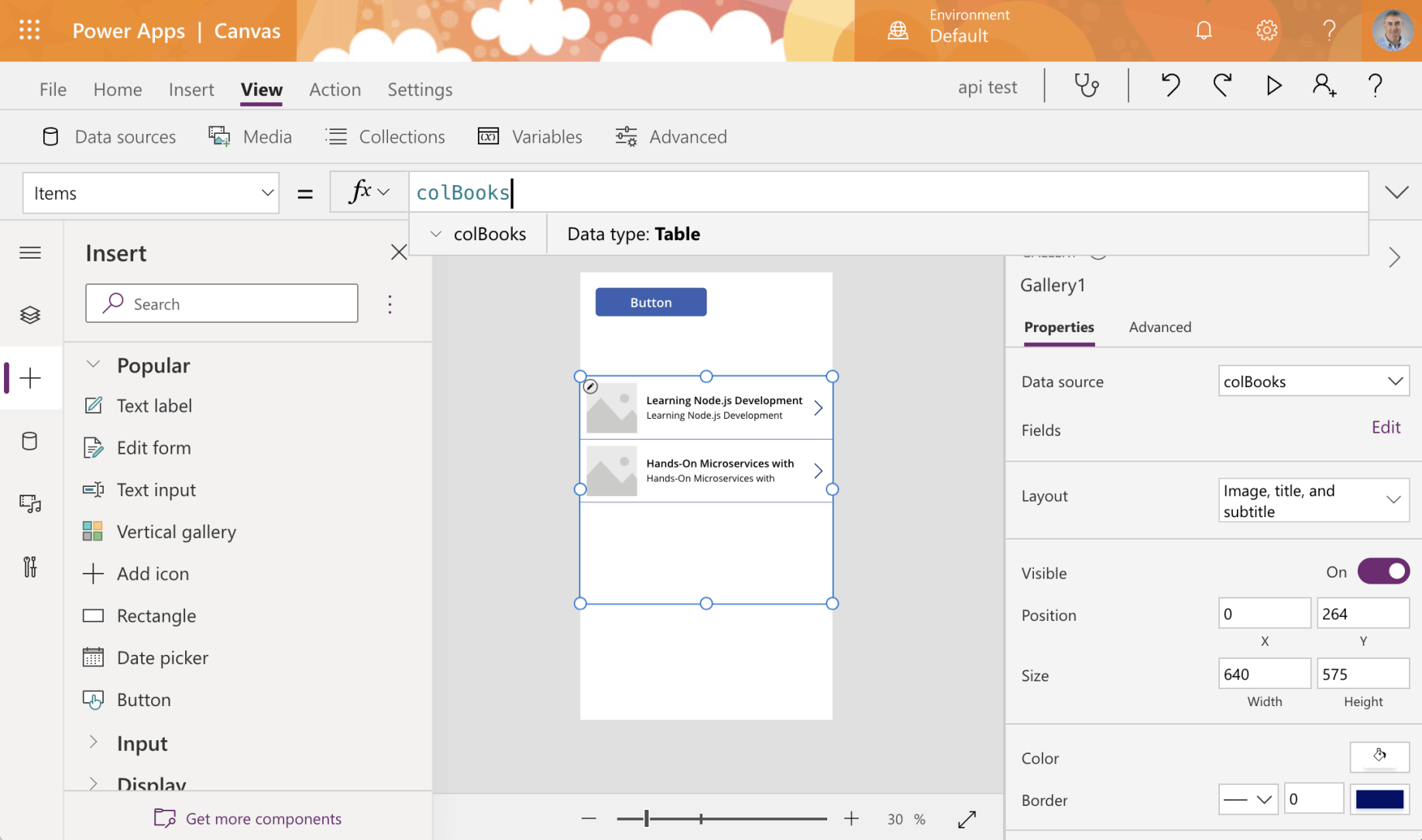The width and height of the screenshot is (1422, 840).
Task: Click Edit link for Fields
Action: [1386, 427]
